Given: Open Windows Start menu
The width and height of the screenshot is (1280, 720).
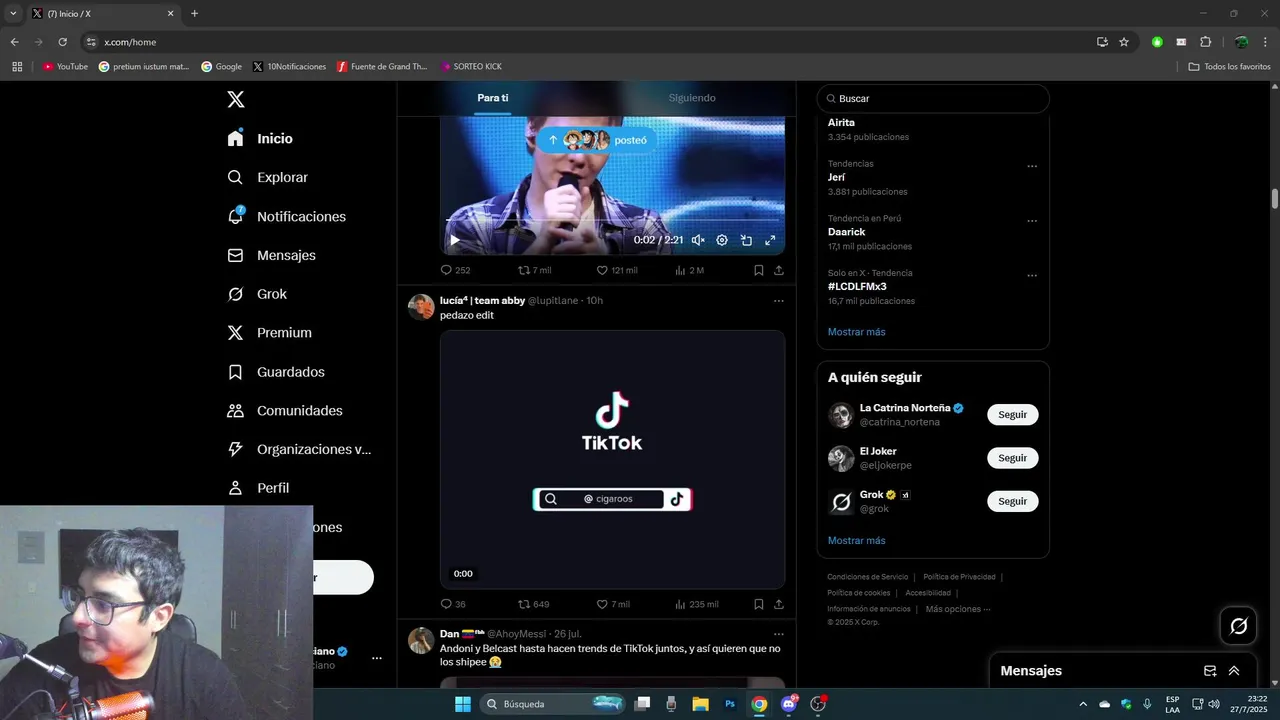Looking at the screenshot, I should click(x=463, y=704).
